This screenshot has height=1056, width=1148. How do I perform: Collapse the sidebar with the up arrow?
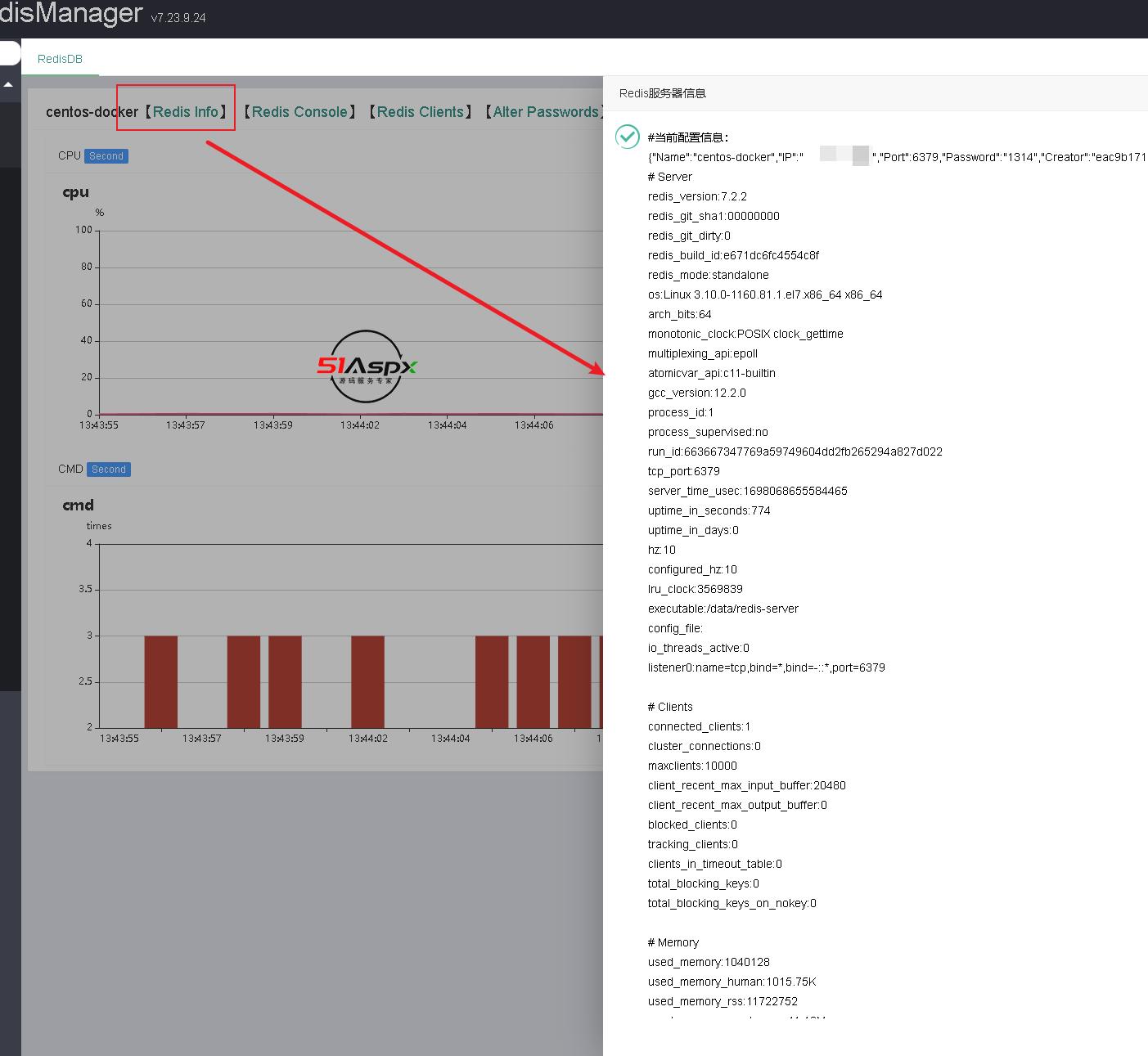tap(8, 85)
